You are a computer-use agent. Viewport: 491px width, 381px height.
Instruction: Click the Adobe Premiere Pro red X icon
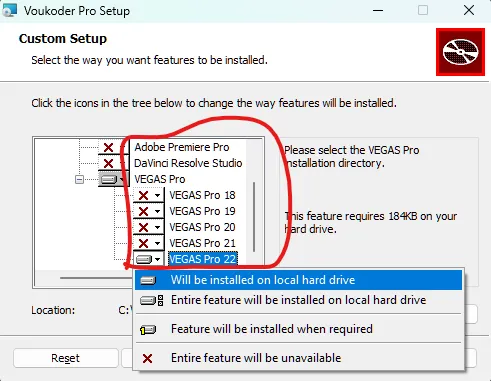[108, 147]
